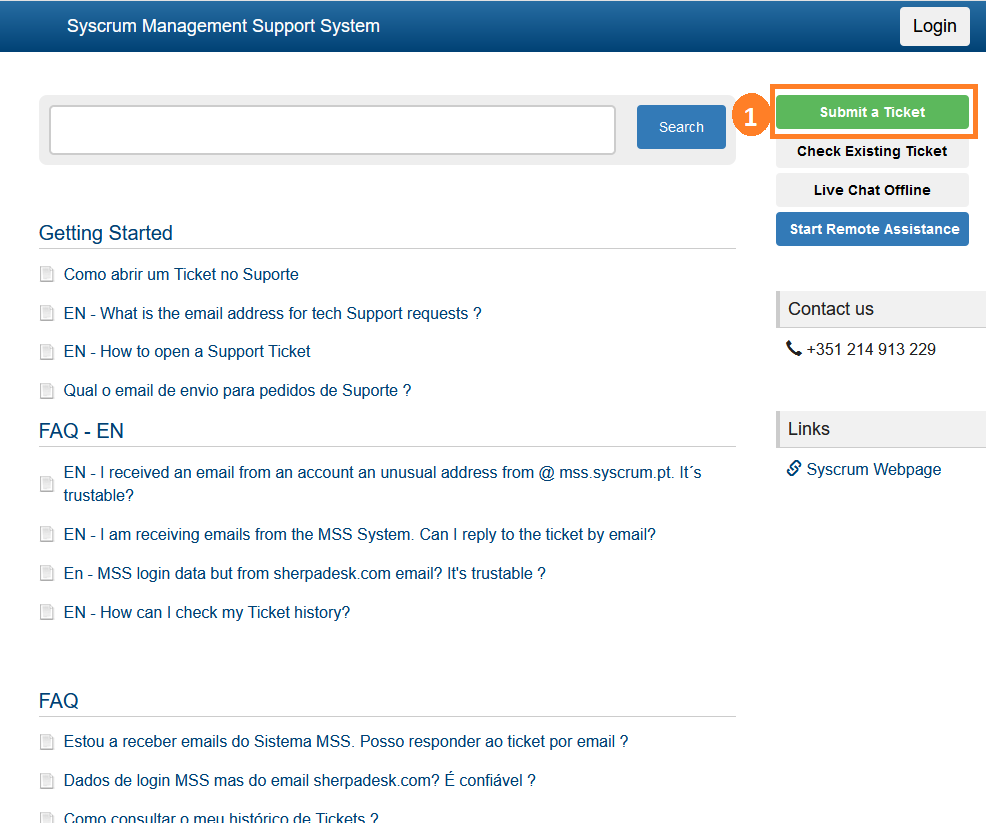
Task: Click the Live Chat Offline button
Action: [871, 190]
